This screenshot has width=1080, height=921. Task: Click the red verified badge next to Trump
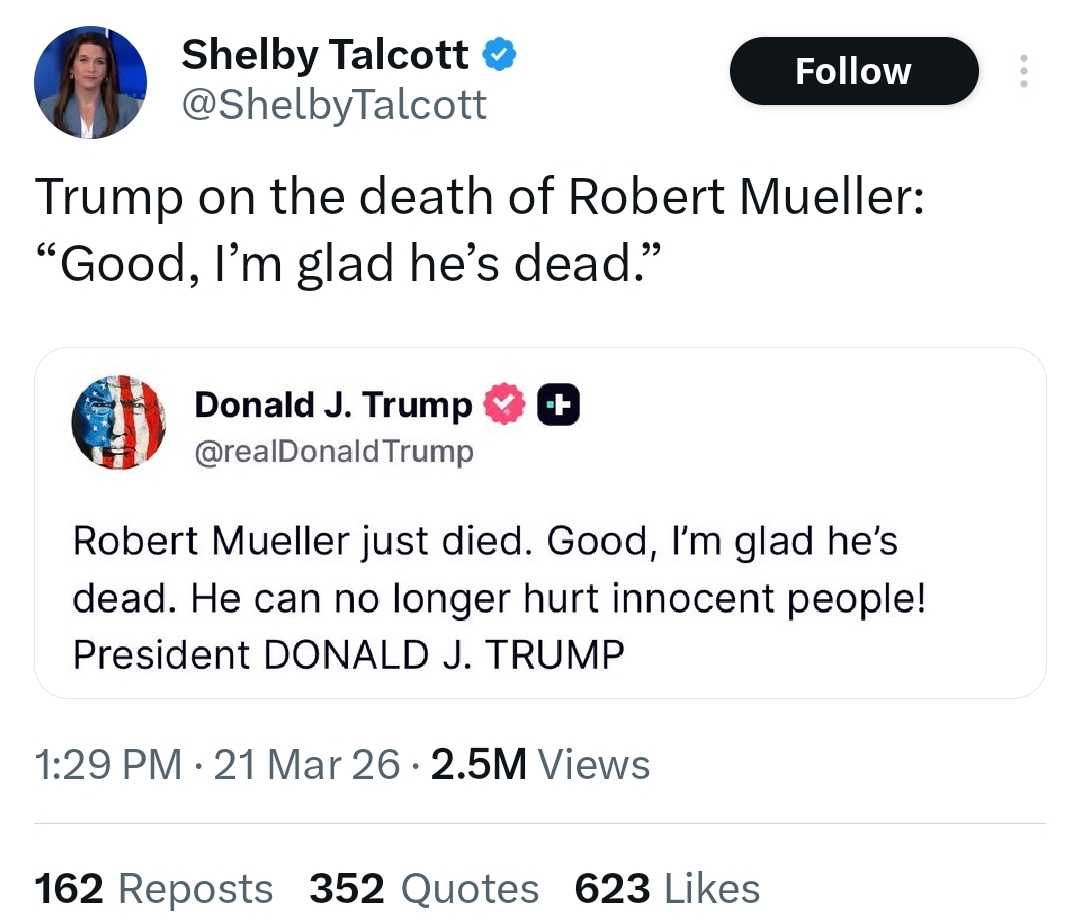point(505,405)
